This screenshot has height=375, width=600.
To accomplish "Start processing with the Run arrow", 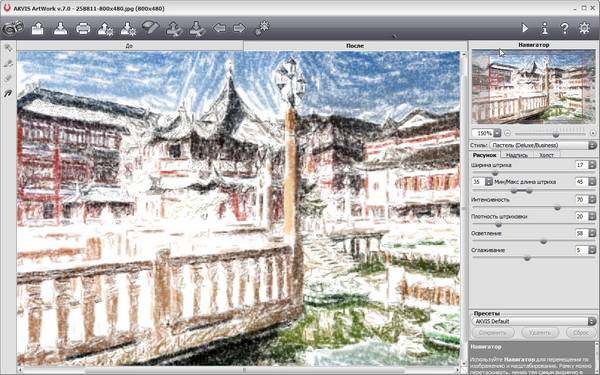I will [525, 28].
